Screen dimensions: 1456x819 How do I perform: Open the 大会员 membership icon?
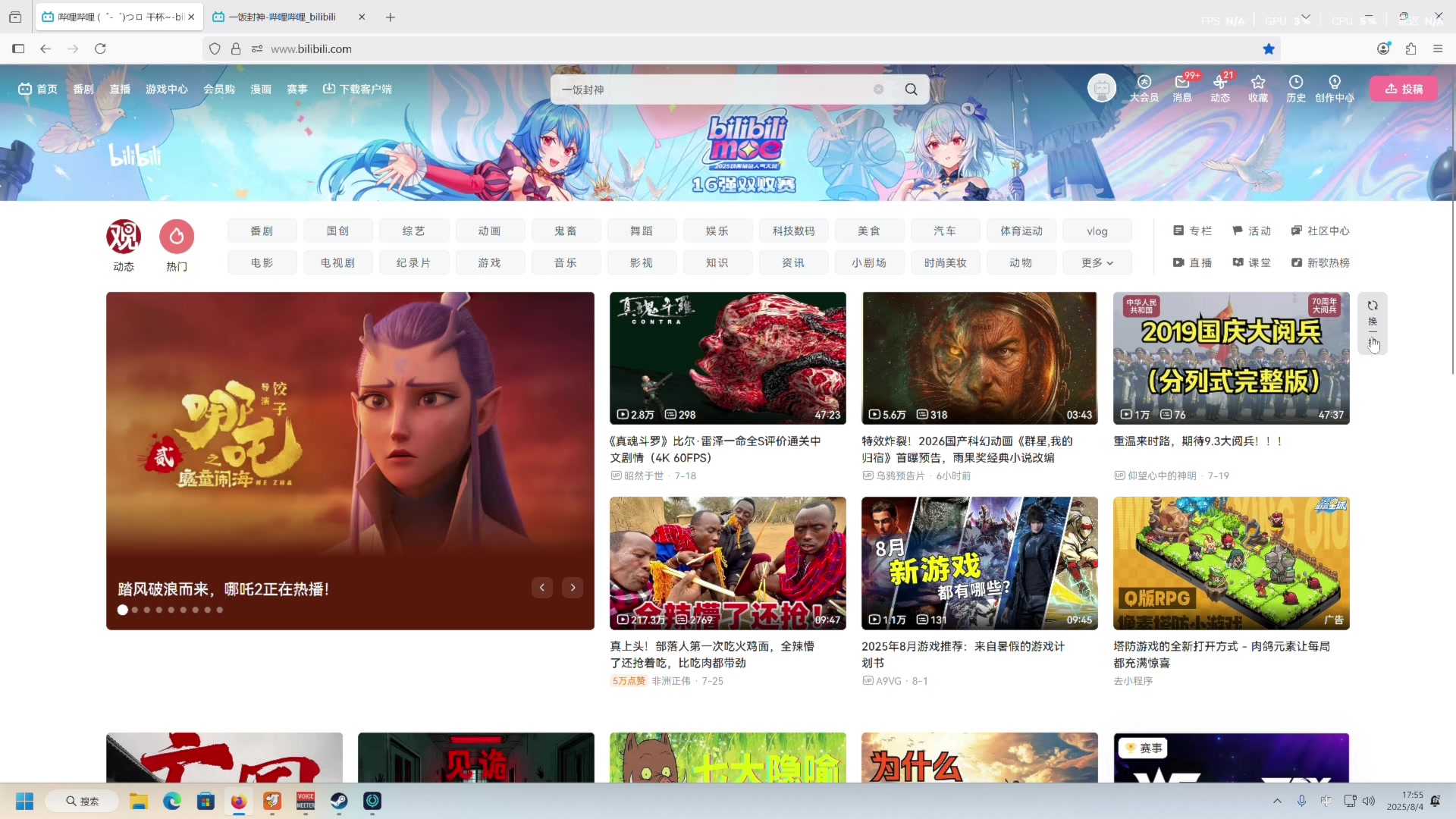[1144, 89]
